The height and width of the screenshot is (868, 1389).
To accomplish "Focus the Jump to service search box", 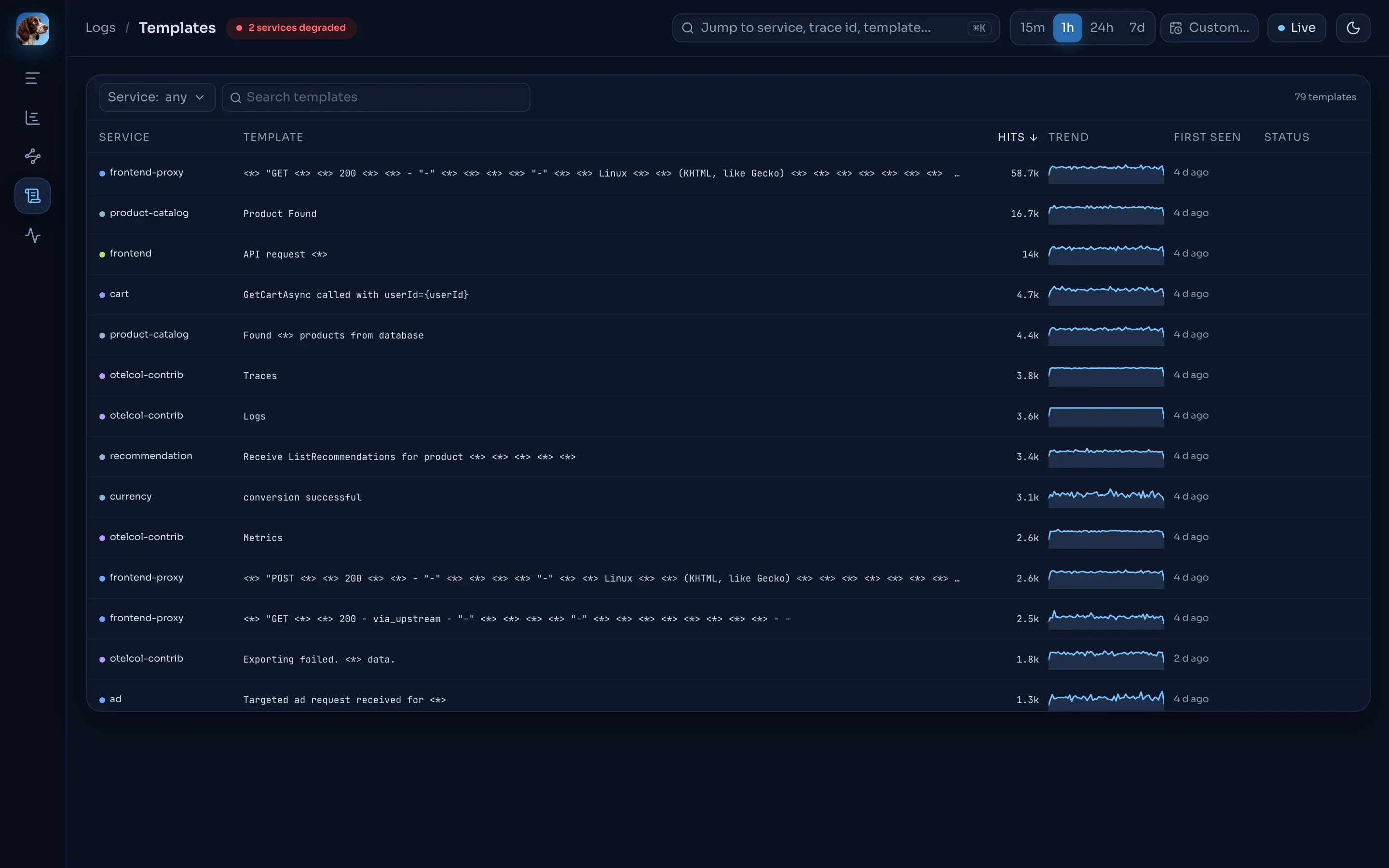I will (836, 28).
